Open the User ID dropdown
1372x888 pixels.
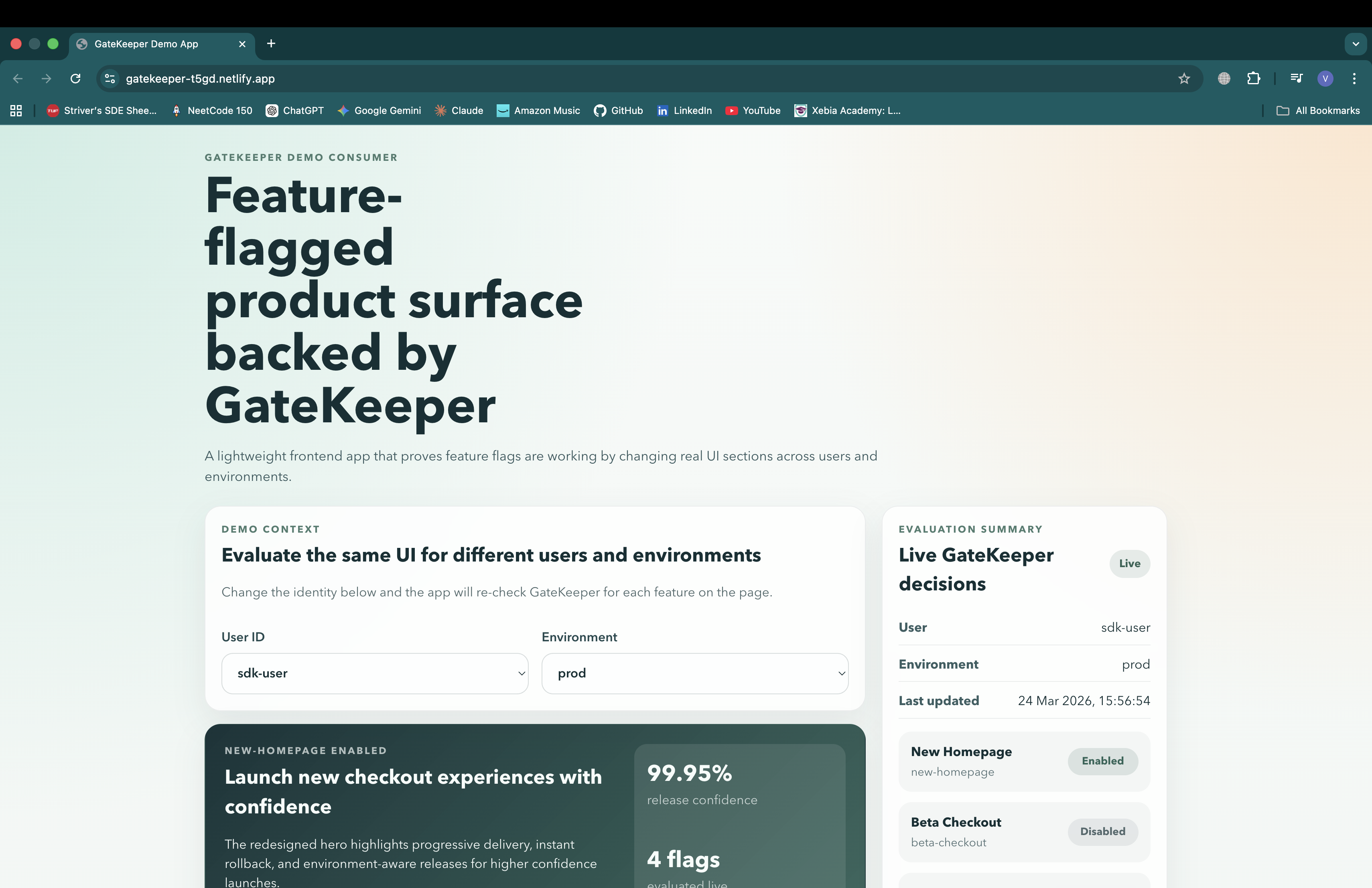tap(374, 673)
